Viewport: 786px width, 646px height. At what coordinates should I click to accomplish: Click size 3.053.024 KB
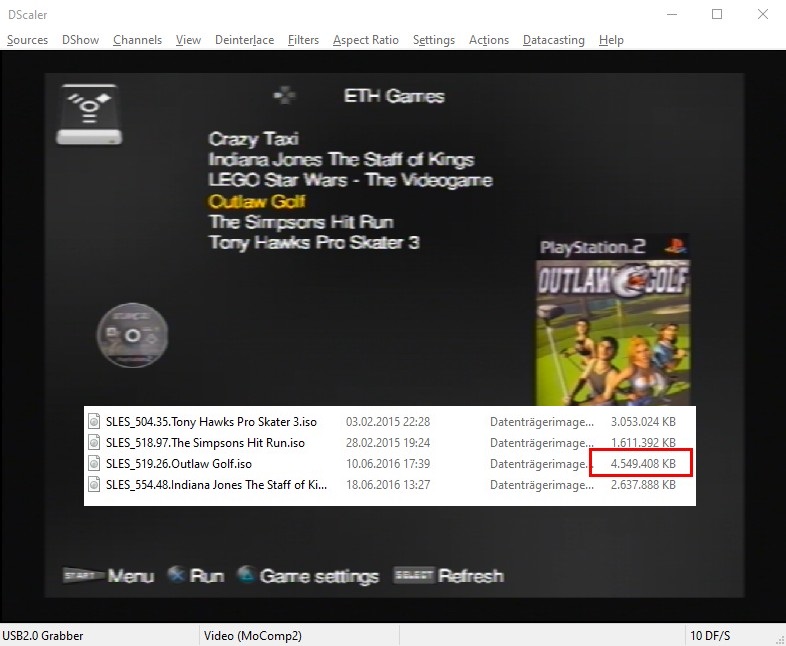coord(643,421)
